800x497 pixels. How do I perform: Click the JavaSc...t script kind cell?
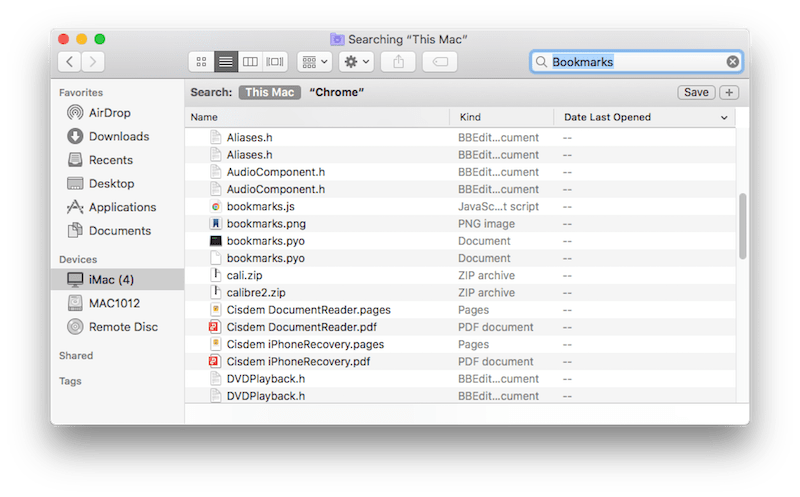click(498, 207)
